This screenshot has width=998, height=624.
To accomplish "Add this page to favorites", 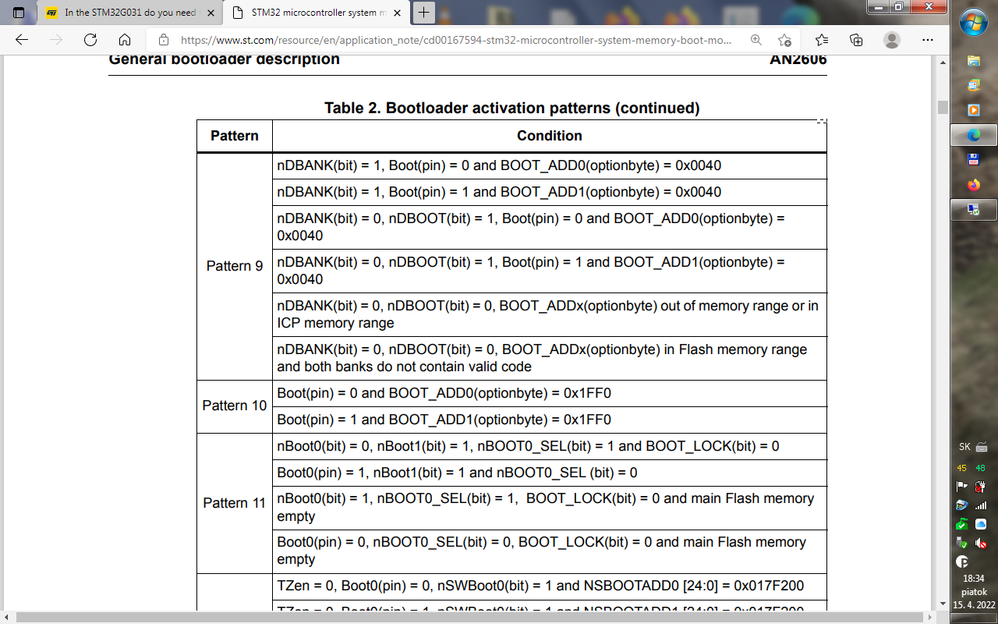I will [x=784, y=40].
